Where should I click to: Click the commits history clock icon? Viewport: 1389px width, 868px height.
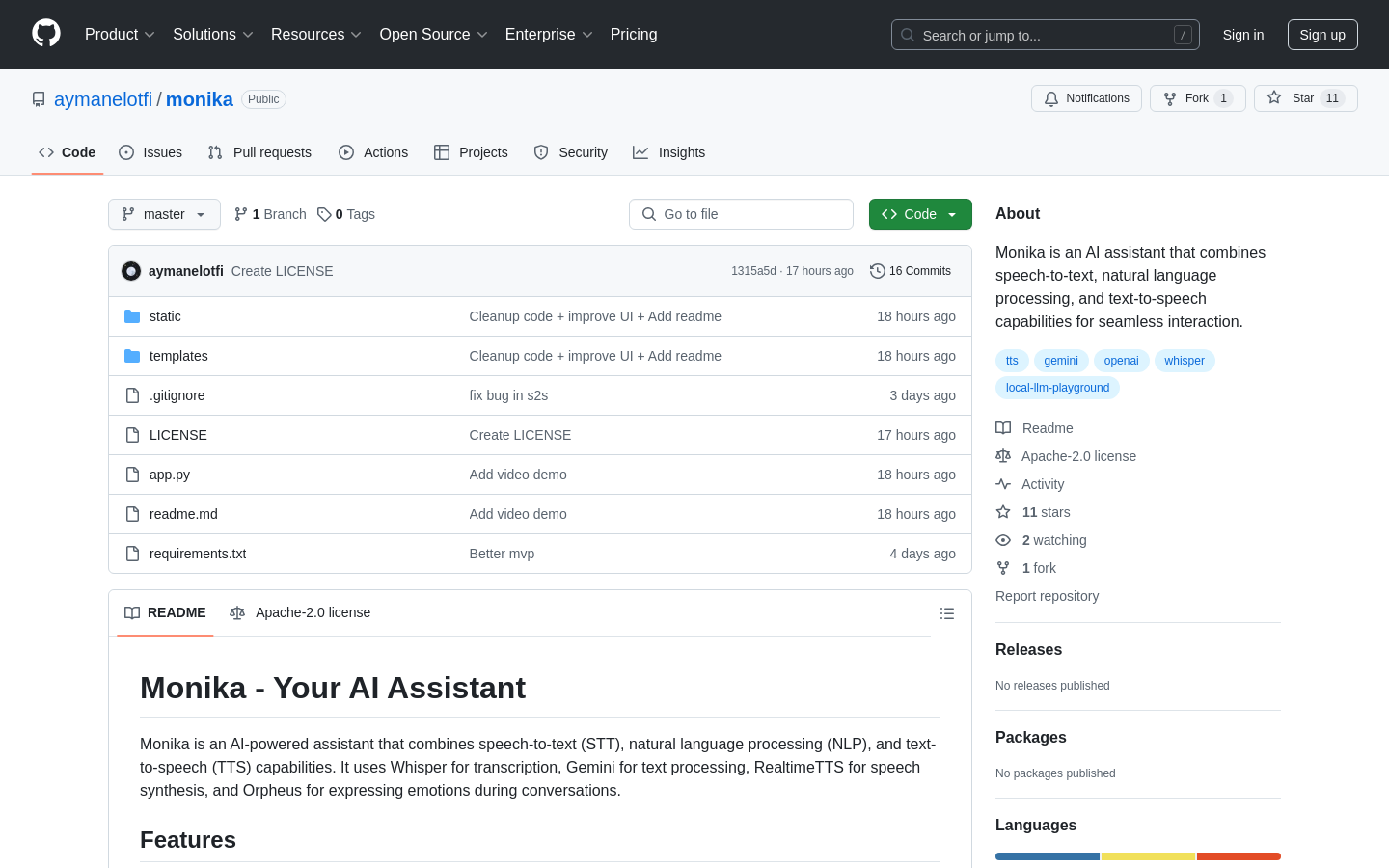pyautogui.click(x=878, y=271)
